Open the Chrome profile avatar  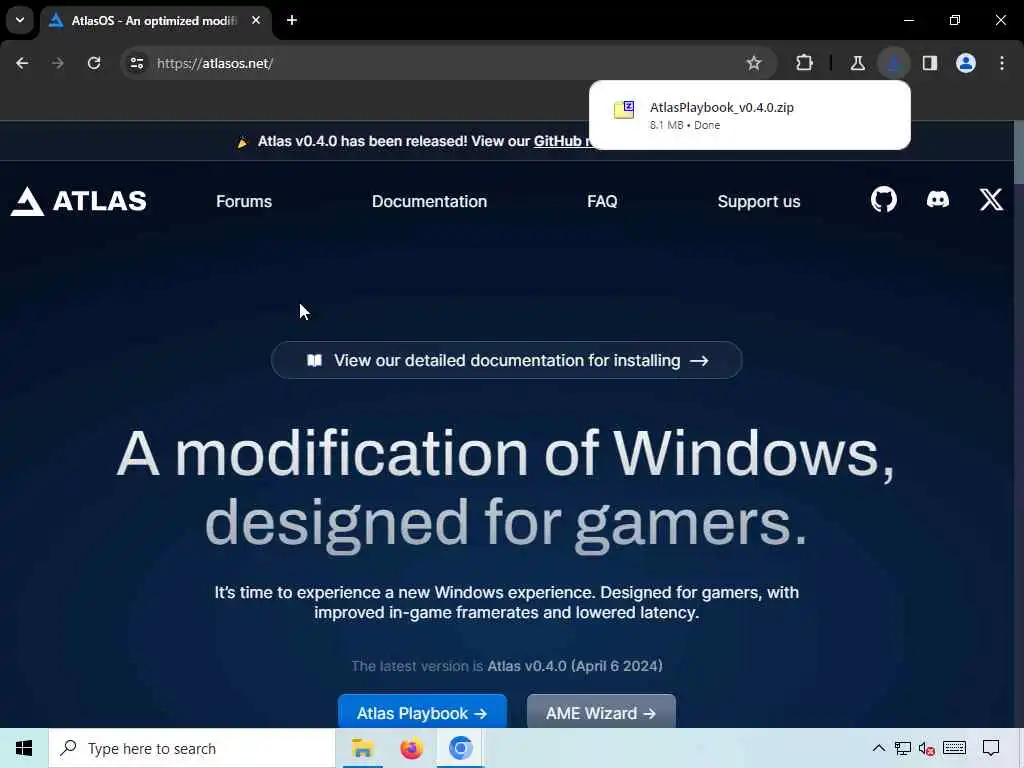966,63
